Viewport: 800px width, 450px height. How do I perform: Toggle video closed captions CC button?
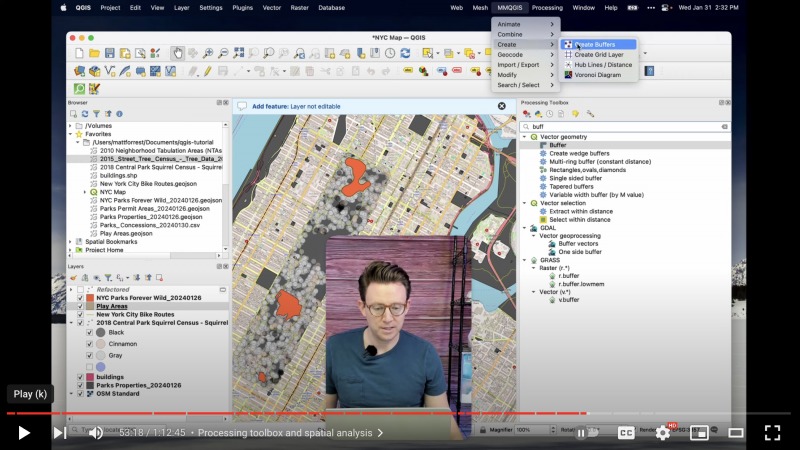[x=626, y=432]
